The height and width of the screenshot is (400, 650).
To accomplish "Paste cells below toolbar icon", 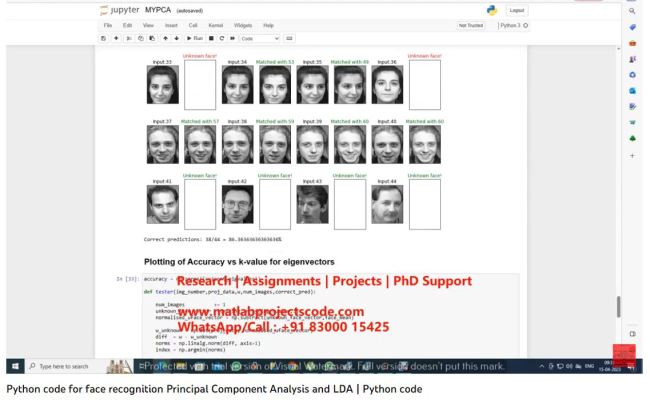I will tap(152, 38).
